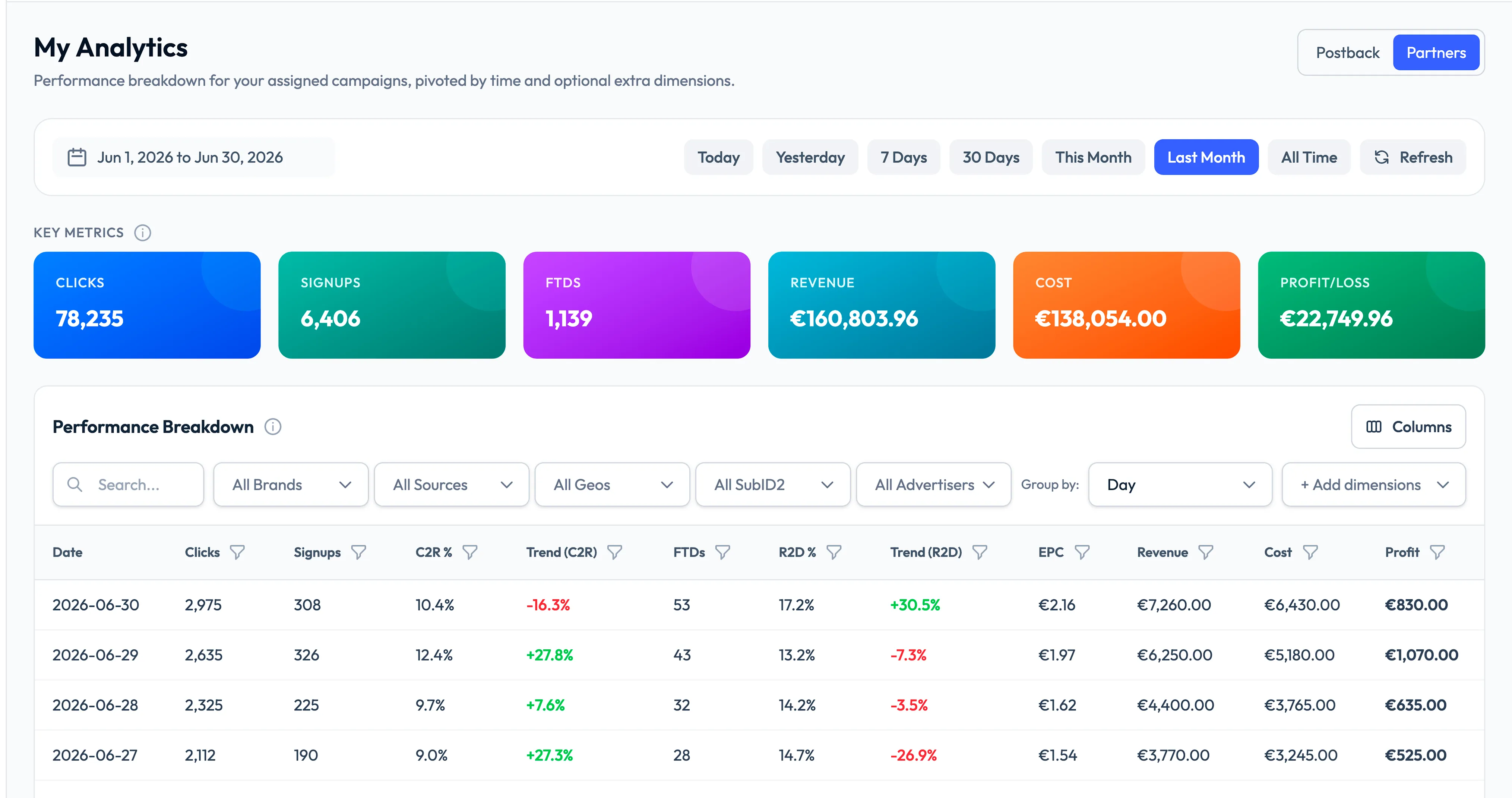Open the Columns chooser button
The height and width of the screenshot is (798, 1512).
click(1408, 427)
